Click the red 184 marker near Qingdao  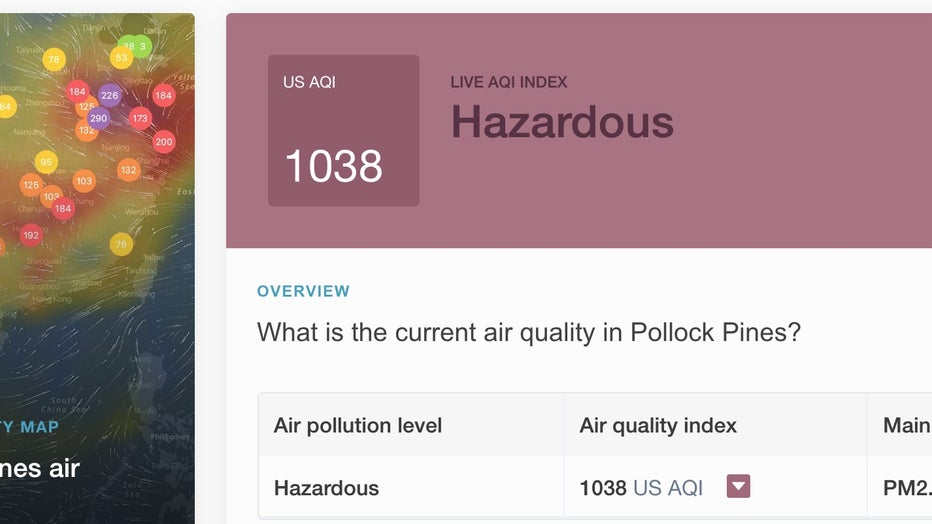(x=163, y=95)
